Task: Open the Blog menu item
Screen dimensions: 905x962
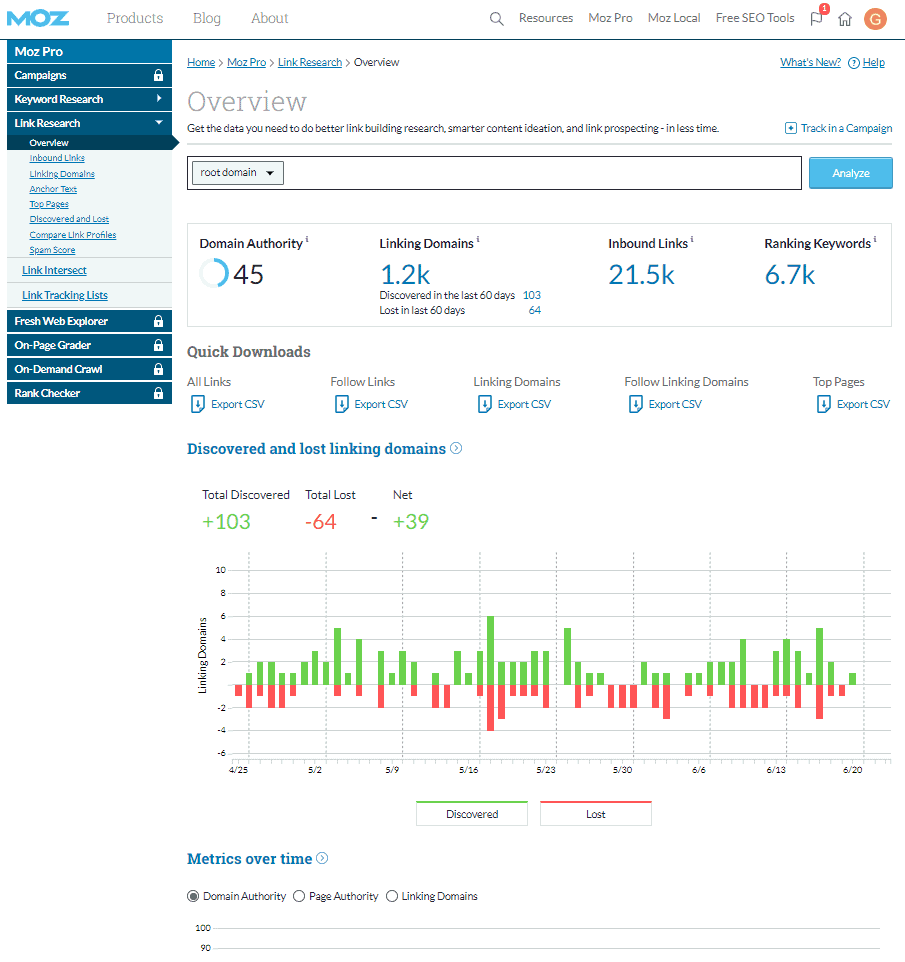Action: tap(207, 18)
